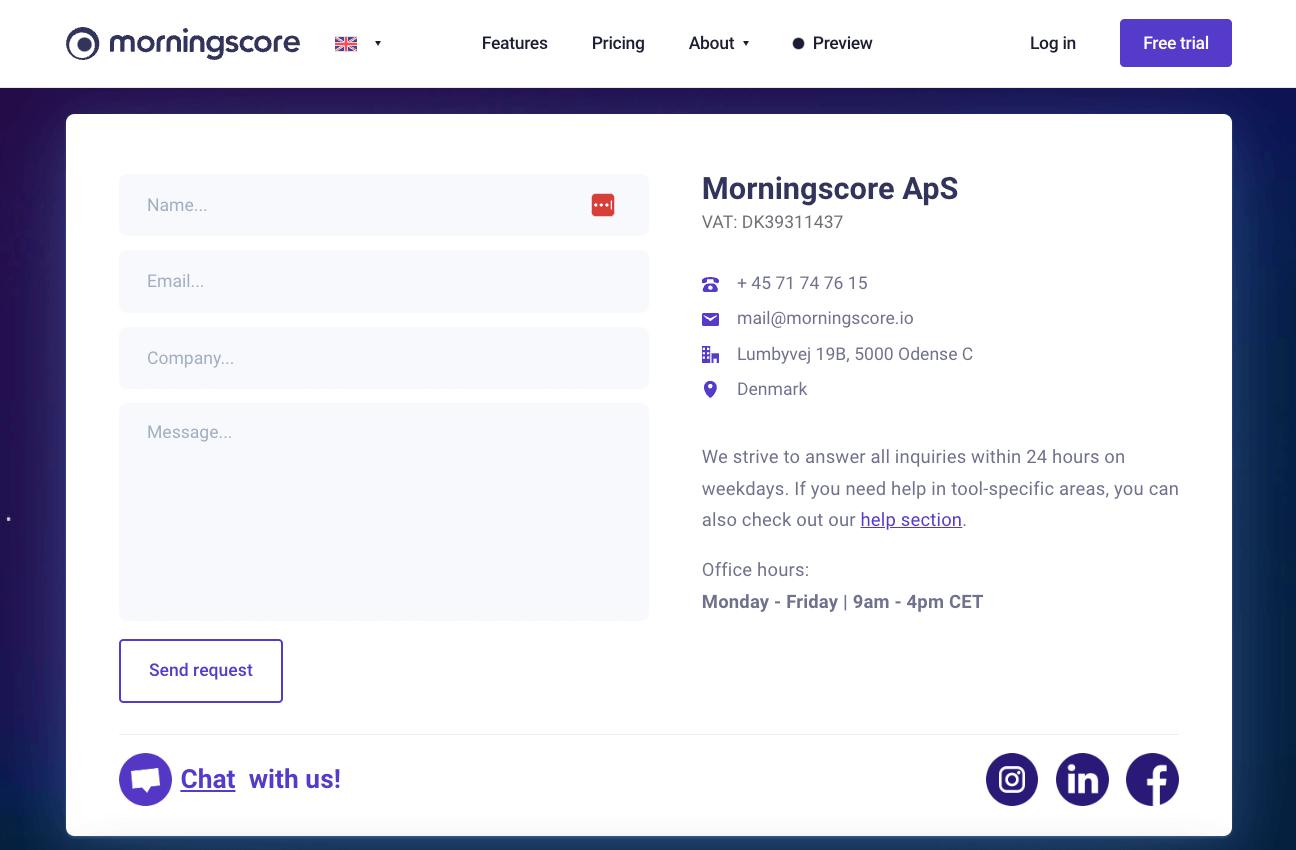Go to the Pricing page
Viewport: 1296px width, 850px height.
[618, 43]
